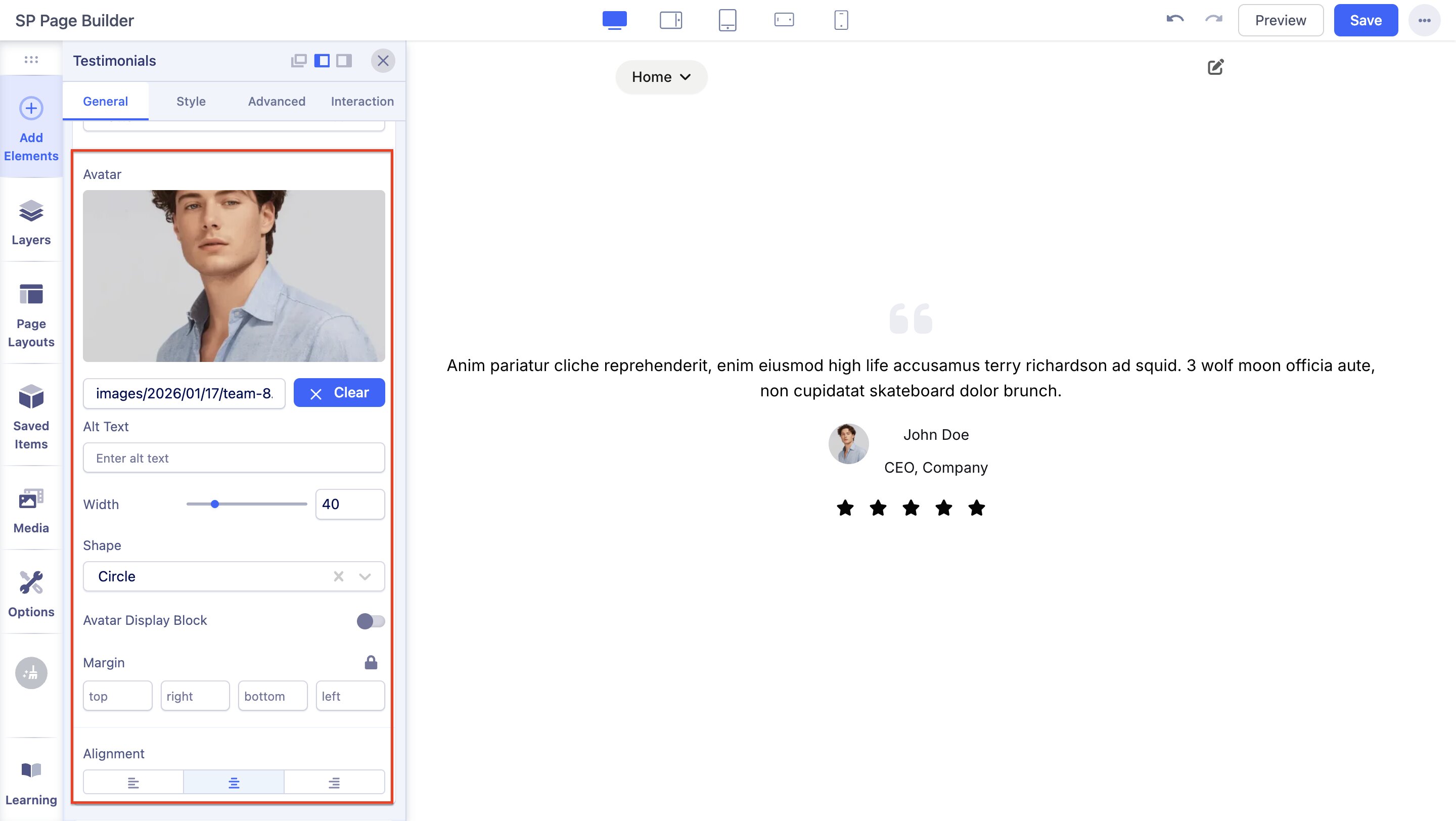The width and height of the screenshot is (1456, 821).
Task: Toggle the Margin lock icon
Action: point(371,662)
